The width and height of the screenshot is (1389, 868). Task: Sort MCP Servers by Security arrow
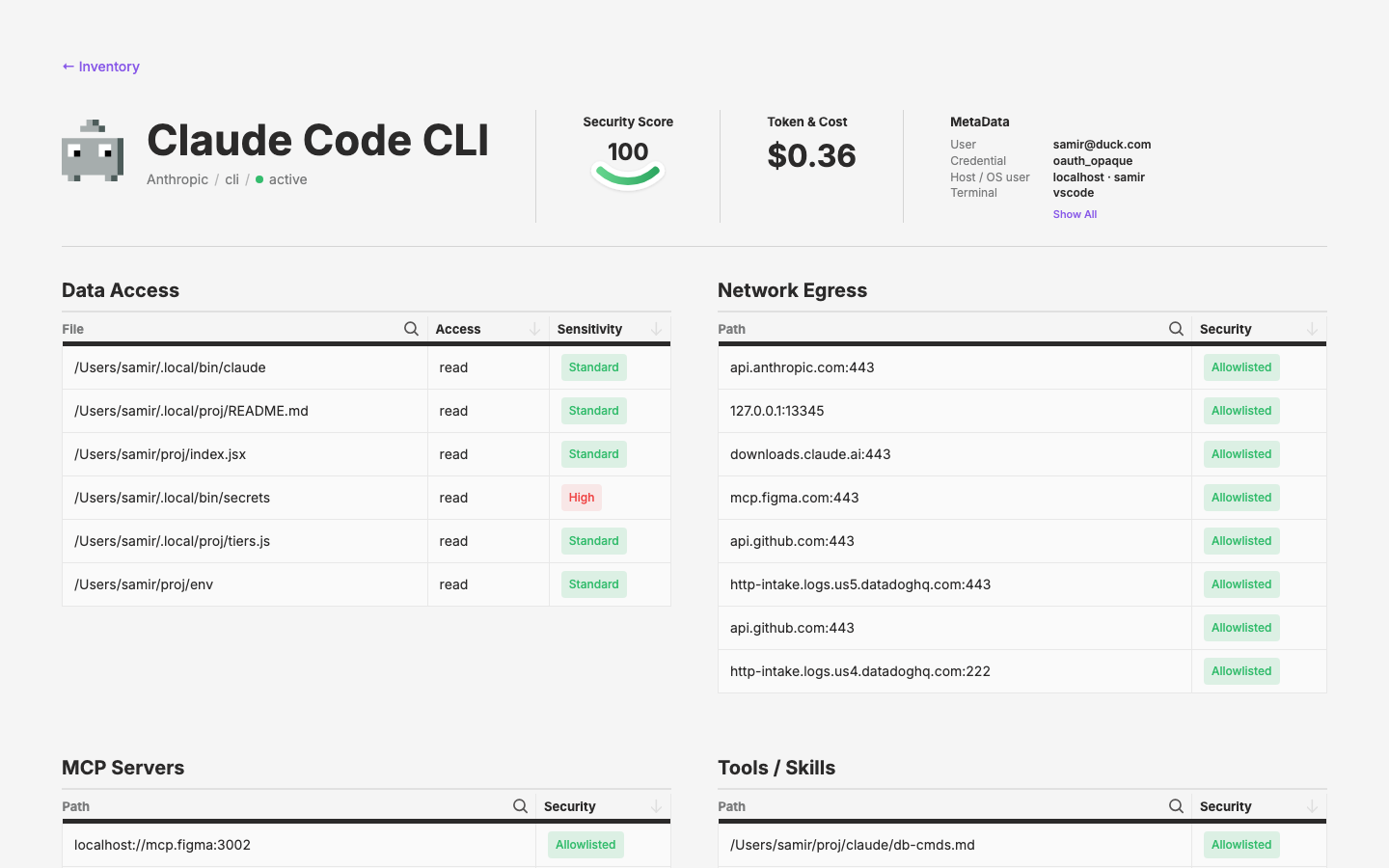pos(656,806)
